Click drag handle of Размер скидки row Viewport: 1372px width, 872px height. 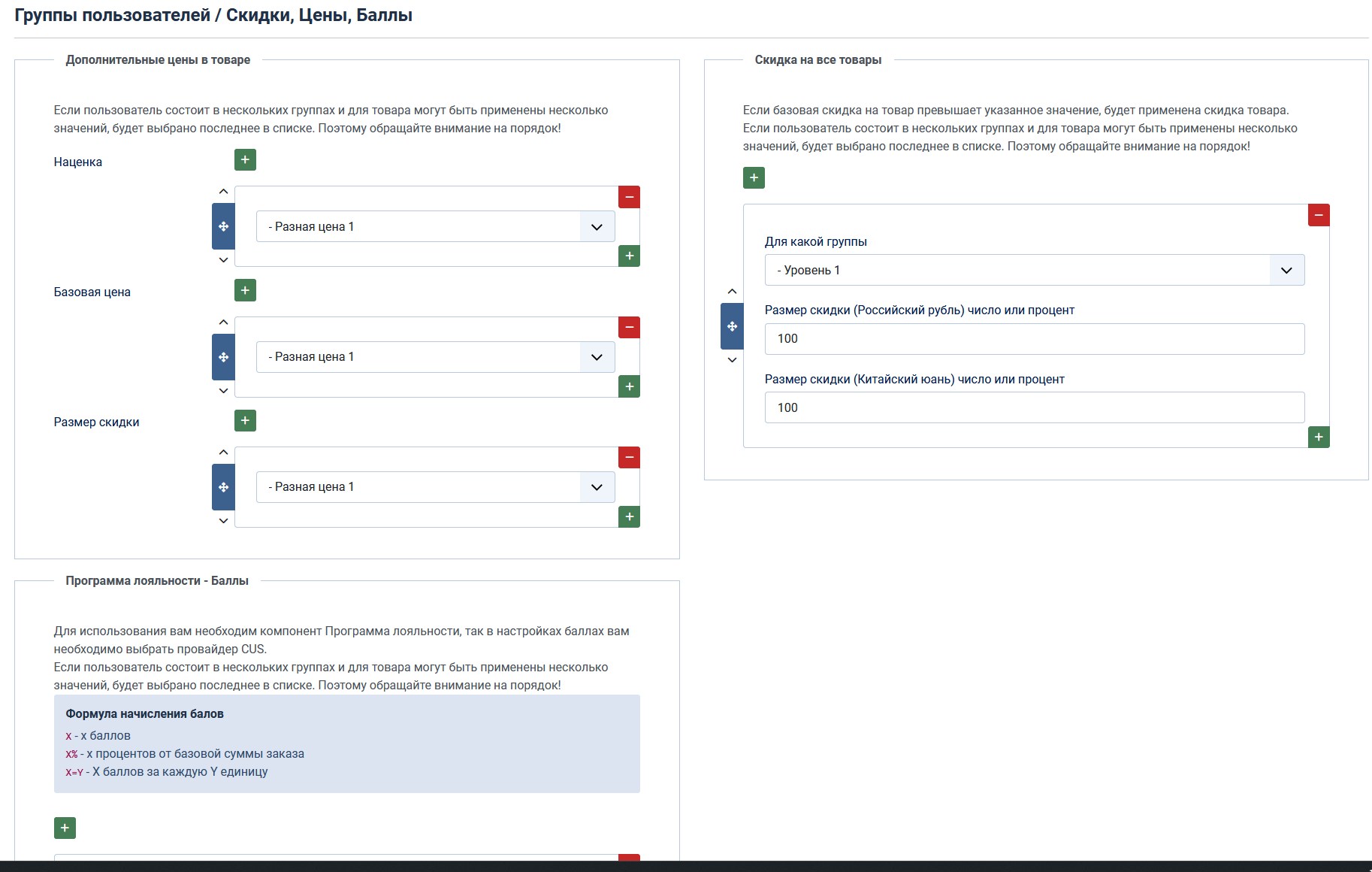click(223, 487)
